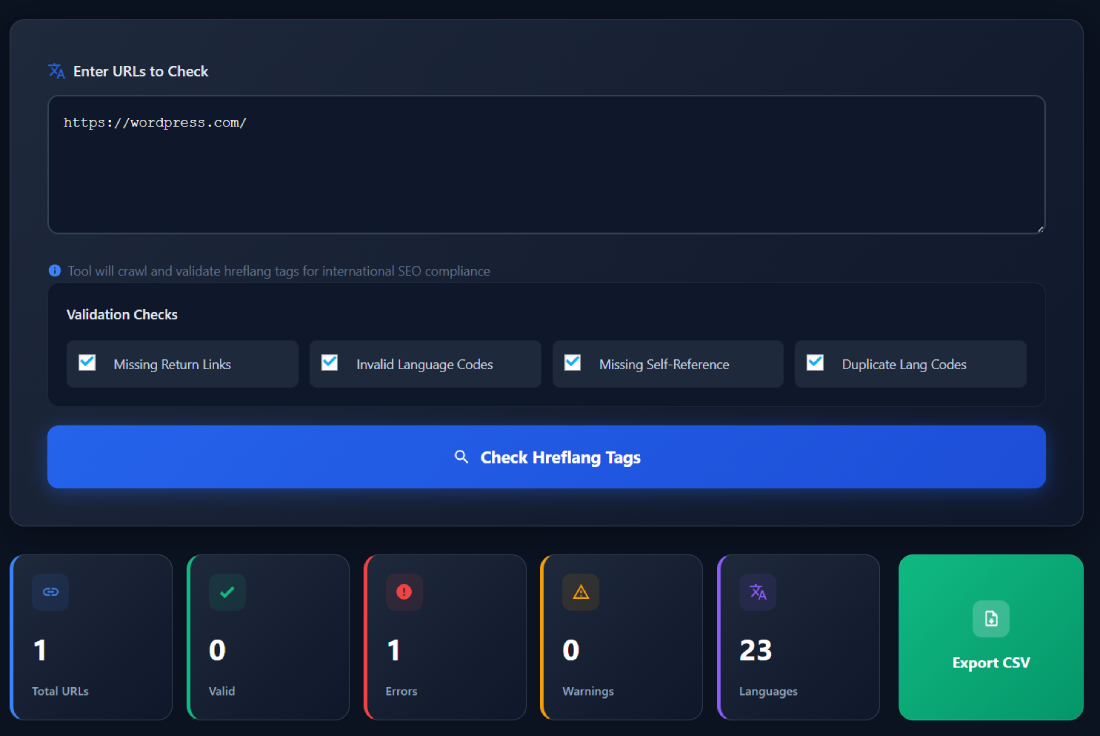This screenshot has width=1100, height=736.
Task: Click inside the URL input area
Action: click(x=546, y=165)
